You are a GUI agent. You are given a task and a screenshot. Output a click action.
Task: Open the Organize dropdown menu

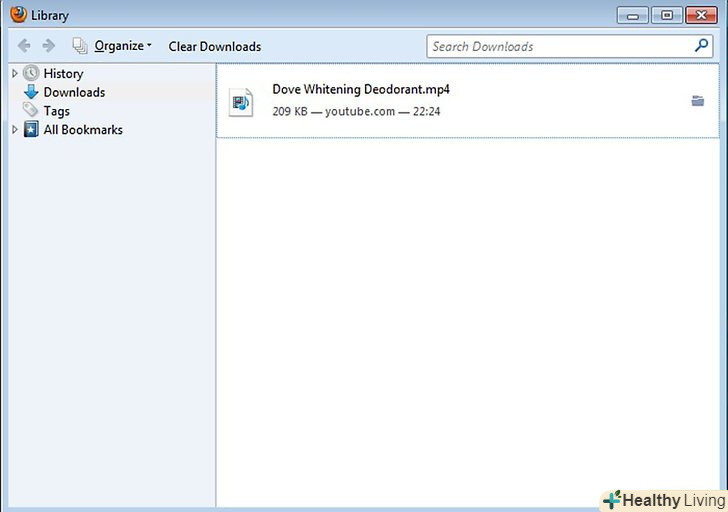(123, 46)
